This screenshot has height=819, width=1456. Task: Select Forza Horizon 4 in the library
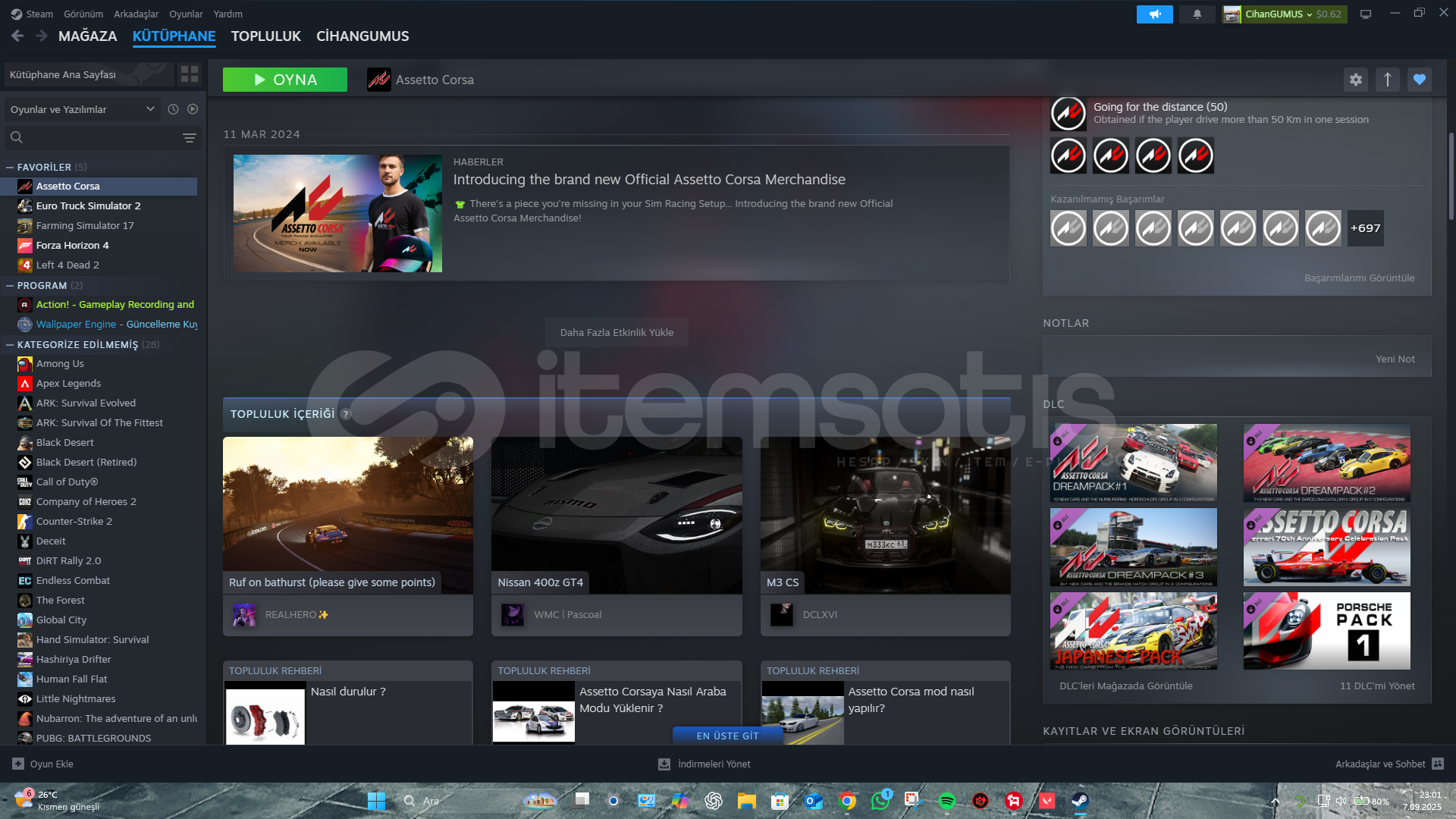point(72,245)
